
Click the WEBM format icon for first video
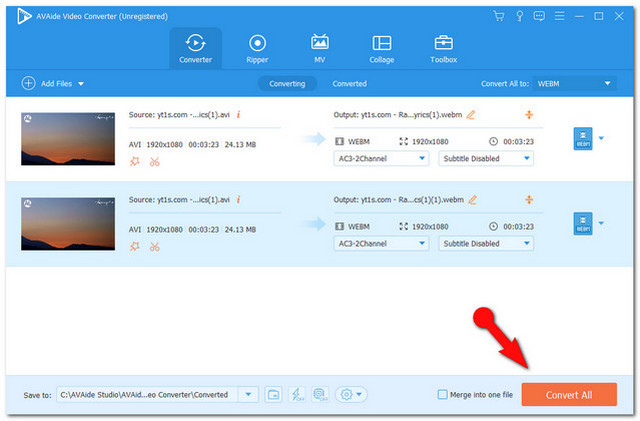pos(583,139)
